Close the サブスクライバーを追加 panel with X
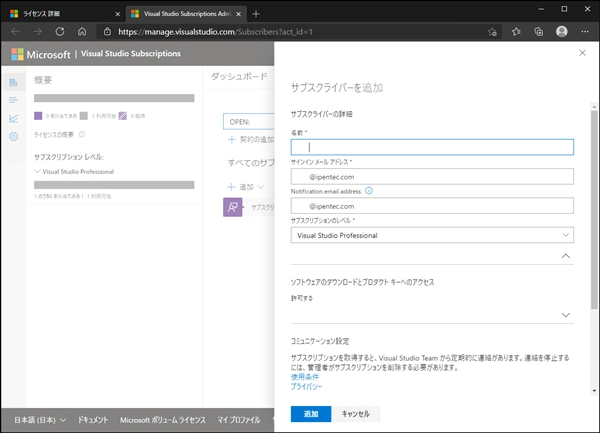Screen dimensions: 600x433 click(582, 53)
